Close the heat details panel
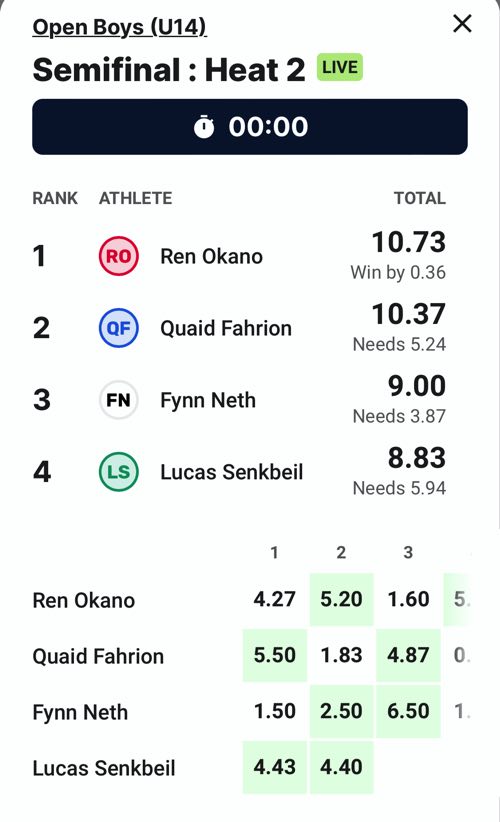This screenshot has width=500, height=822. pos(462,24)
